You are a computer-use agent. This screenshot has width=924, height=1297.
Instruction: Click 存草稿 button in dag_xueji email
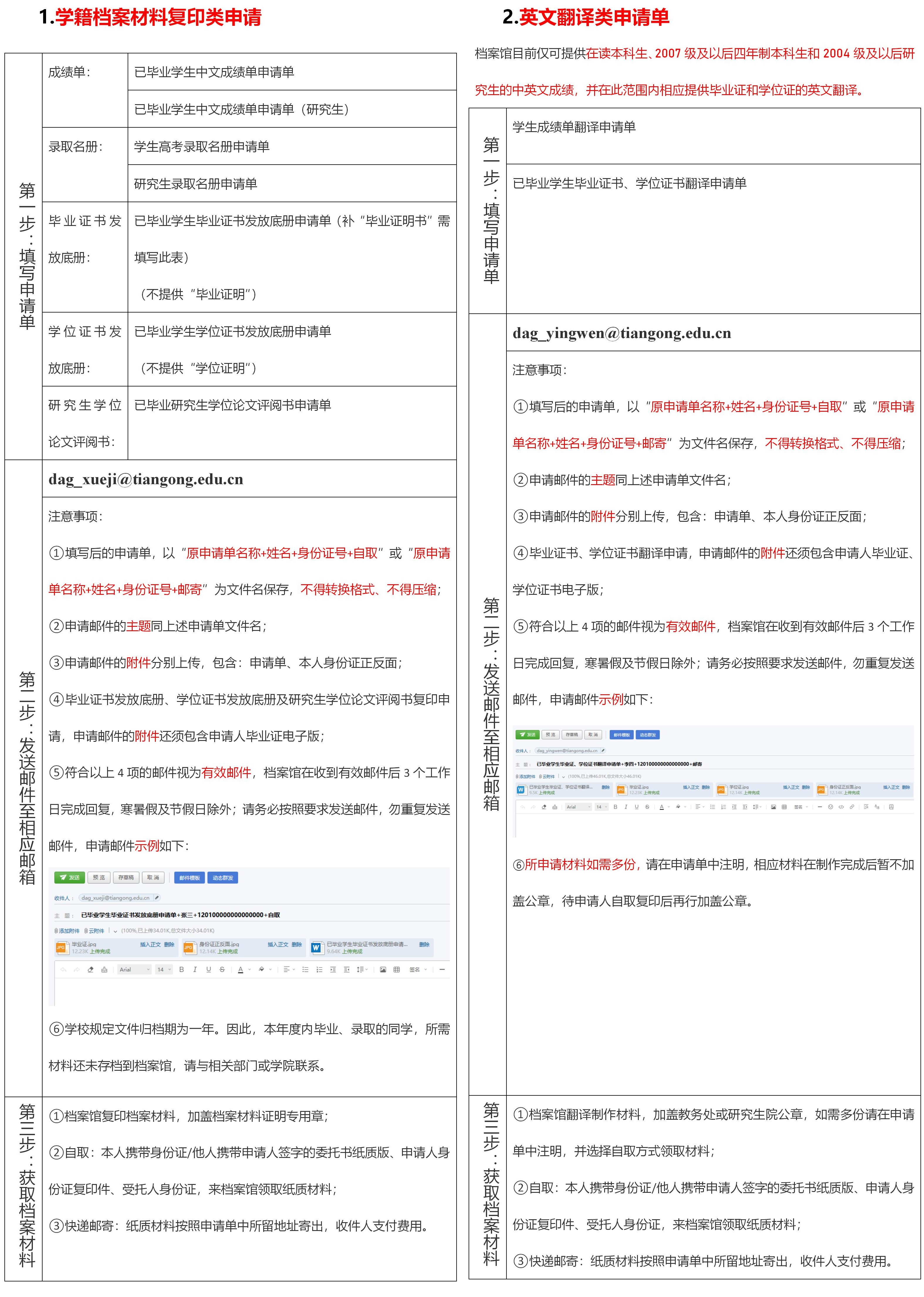pos(126,877)
